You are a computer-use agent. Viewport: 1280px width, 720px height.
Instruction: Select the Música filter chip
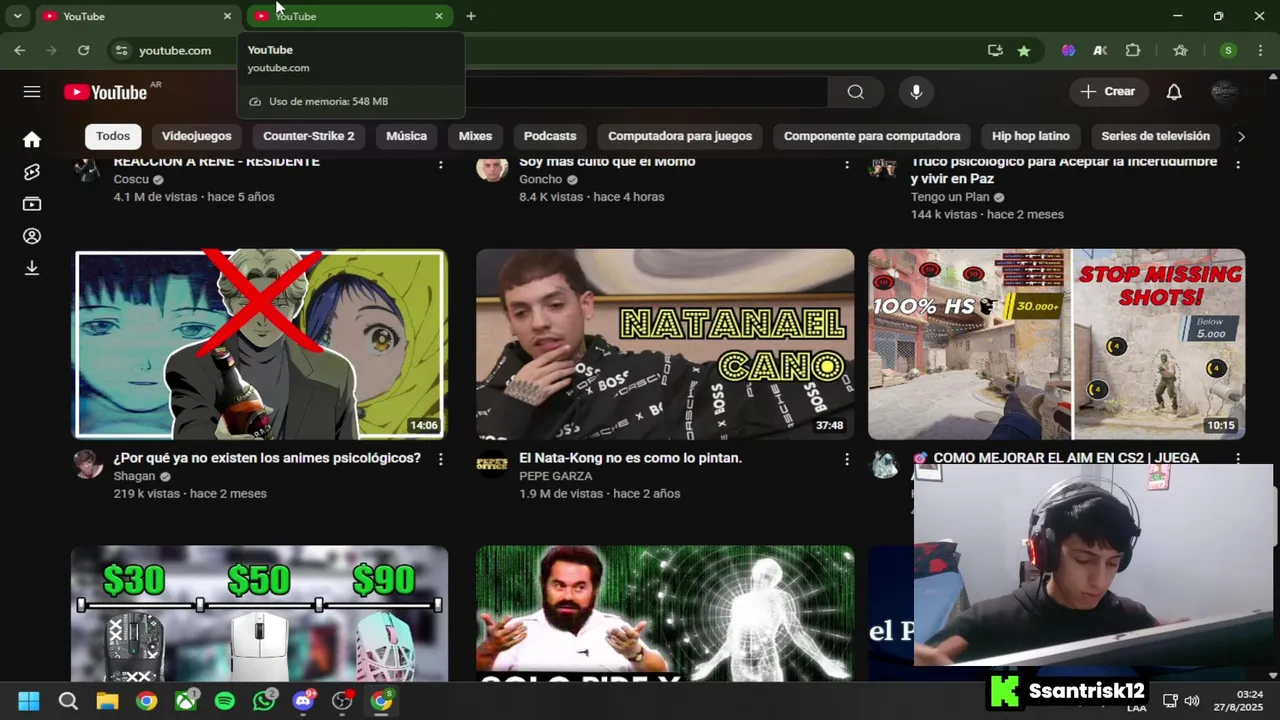coord(406,136)
